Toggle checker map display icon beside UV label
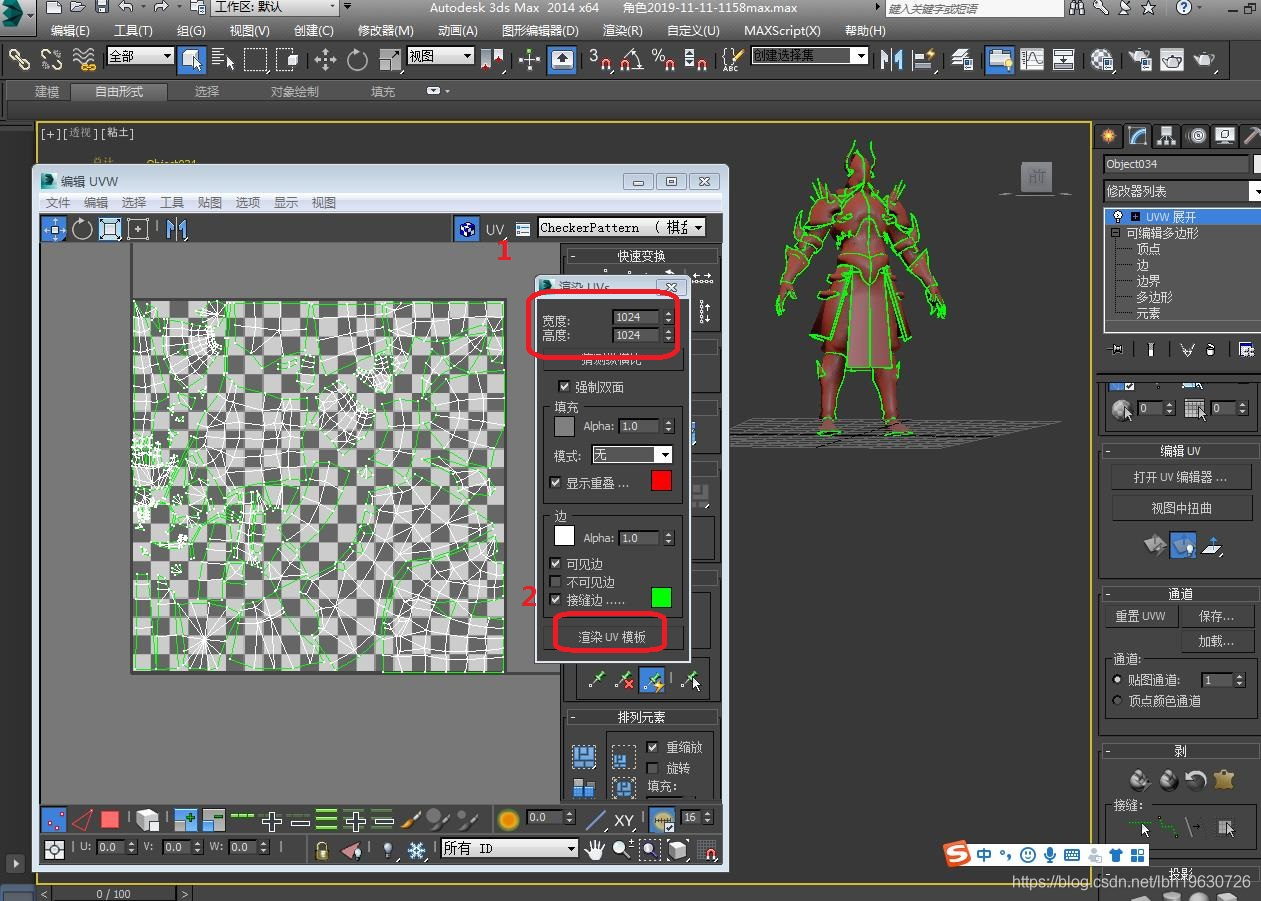Image resolution: width=1261 pixels, height=901 pixels. [x=466, y=229]
